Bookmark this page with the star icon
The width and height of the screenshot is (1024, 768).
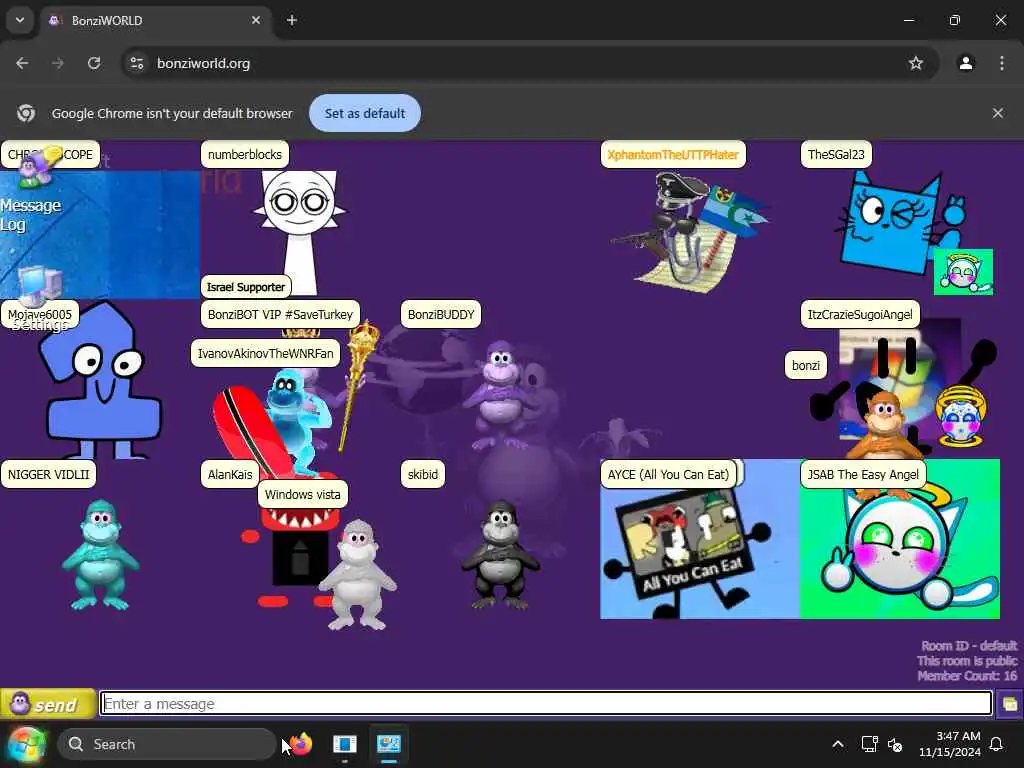(x=916, y=63)
